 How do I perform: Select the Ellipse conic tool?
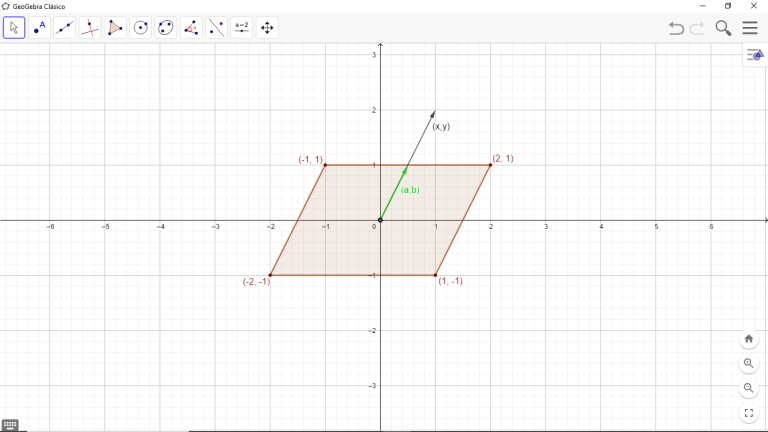pyautogui.click(x=166, y=28)
